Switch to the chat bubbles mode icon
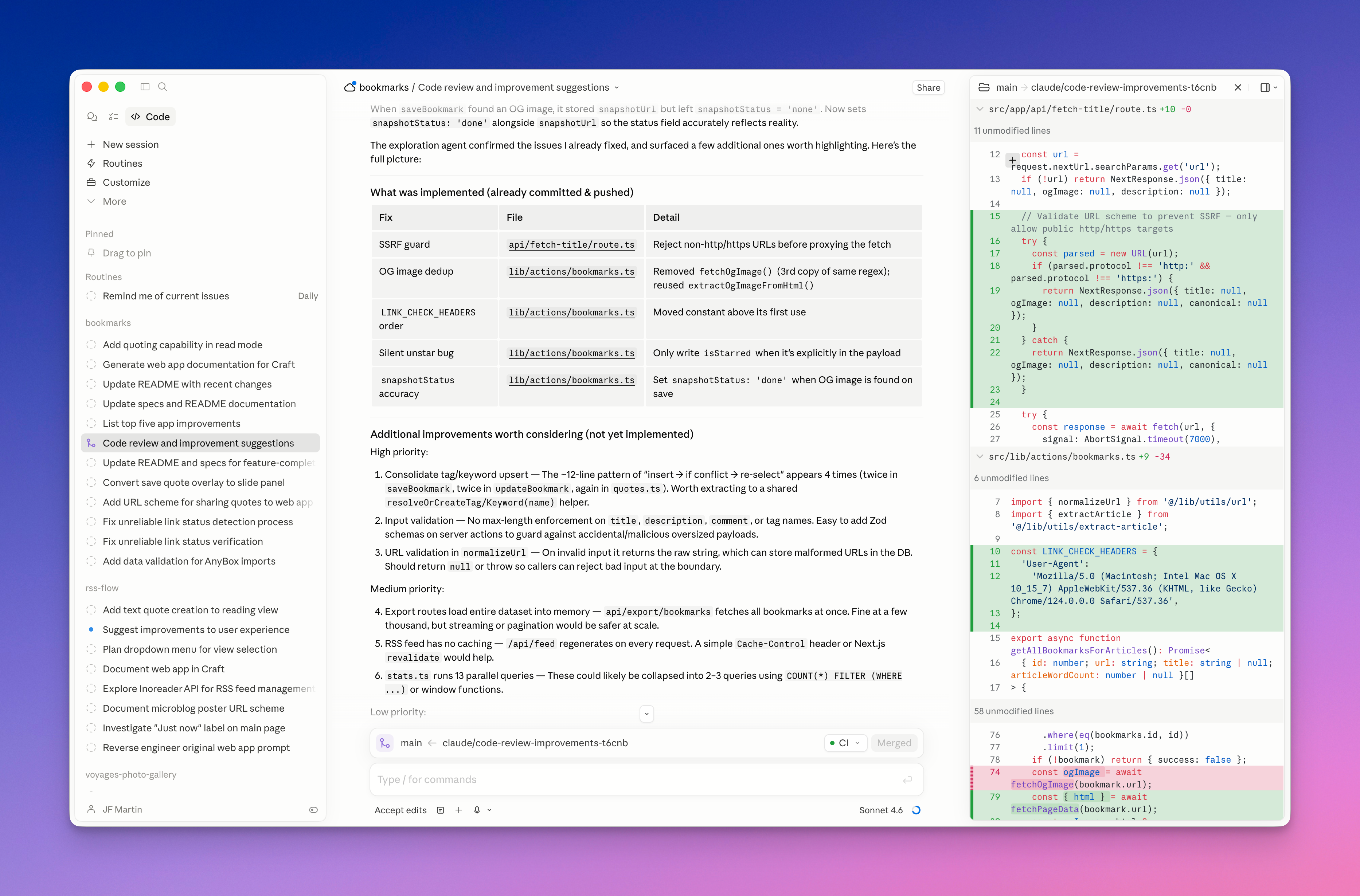This screenshot has height=896, width=1360. (92, 117)
